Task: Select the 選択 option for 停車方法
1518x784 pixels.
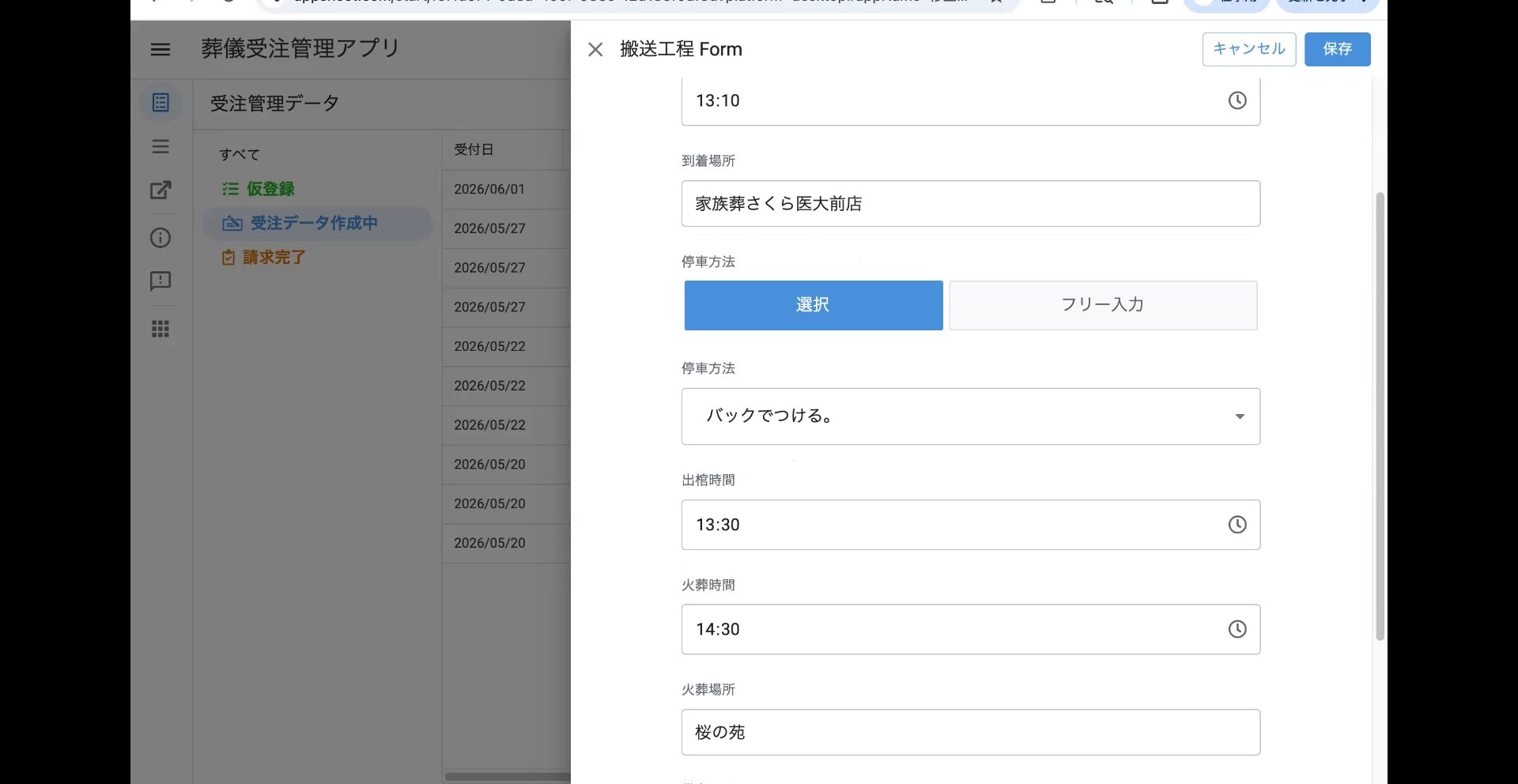Action: 814,305
